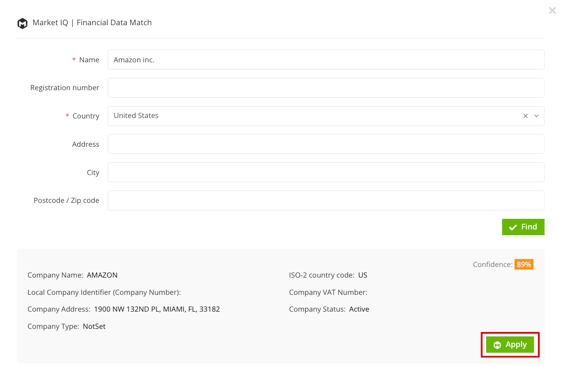Image resolution: width=561 pixels, height=366 pixels.
Task: Click into the City input field
Action: click(326, 172)
